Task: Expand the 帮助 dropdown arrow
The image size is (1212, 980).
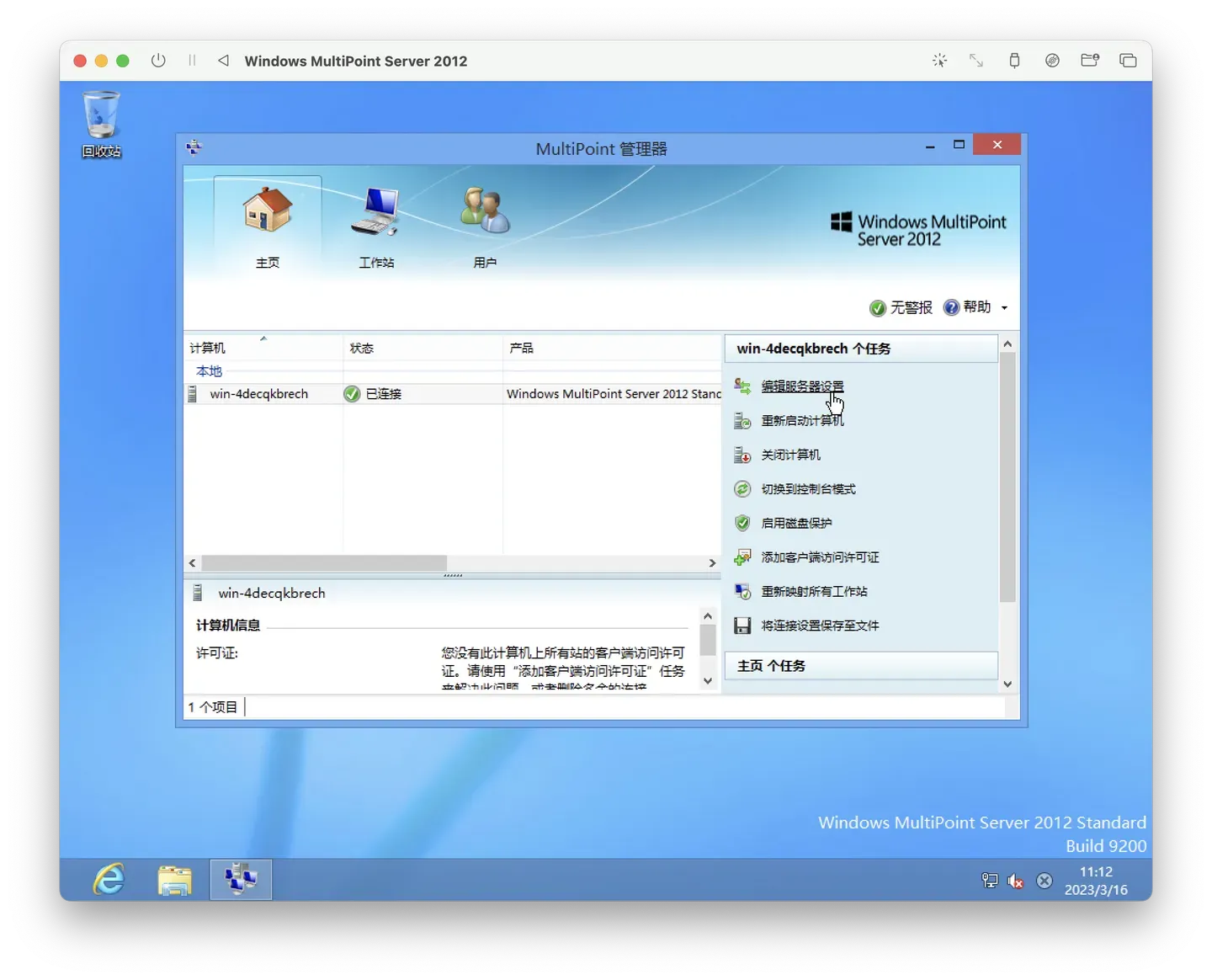Action: coord(1004,308)
